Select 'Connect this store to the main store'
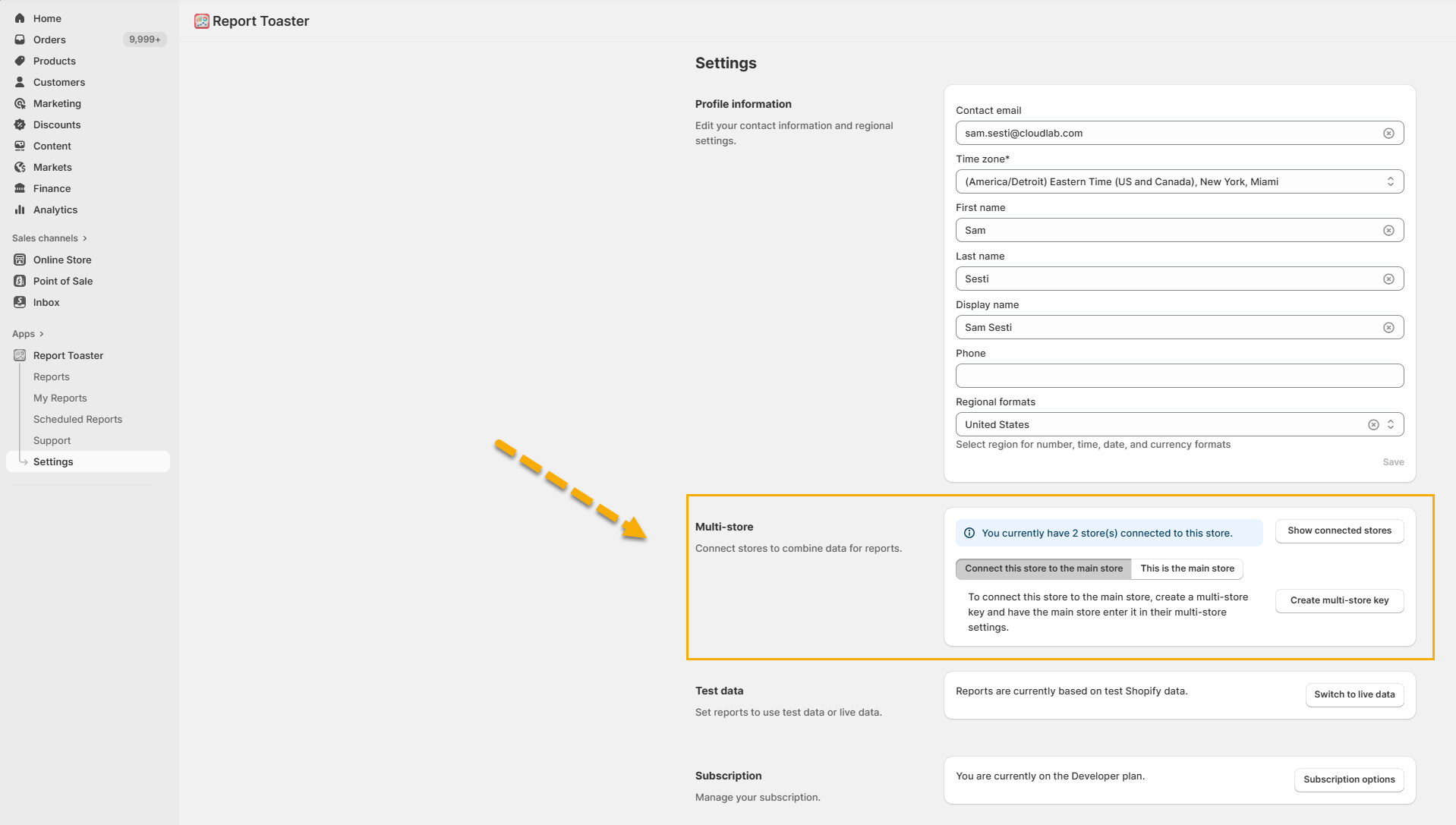 point(1043,568)
